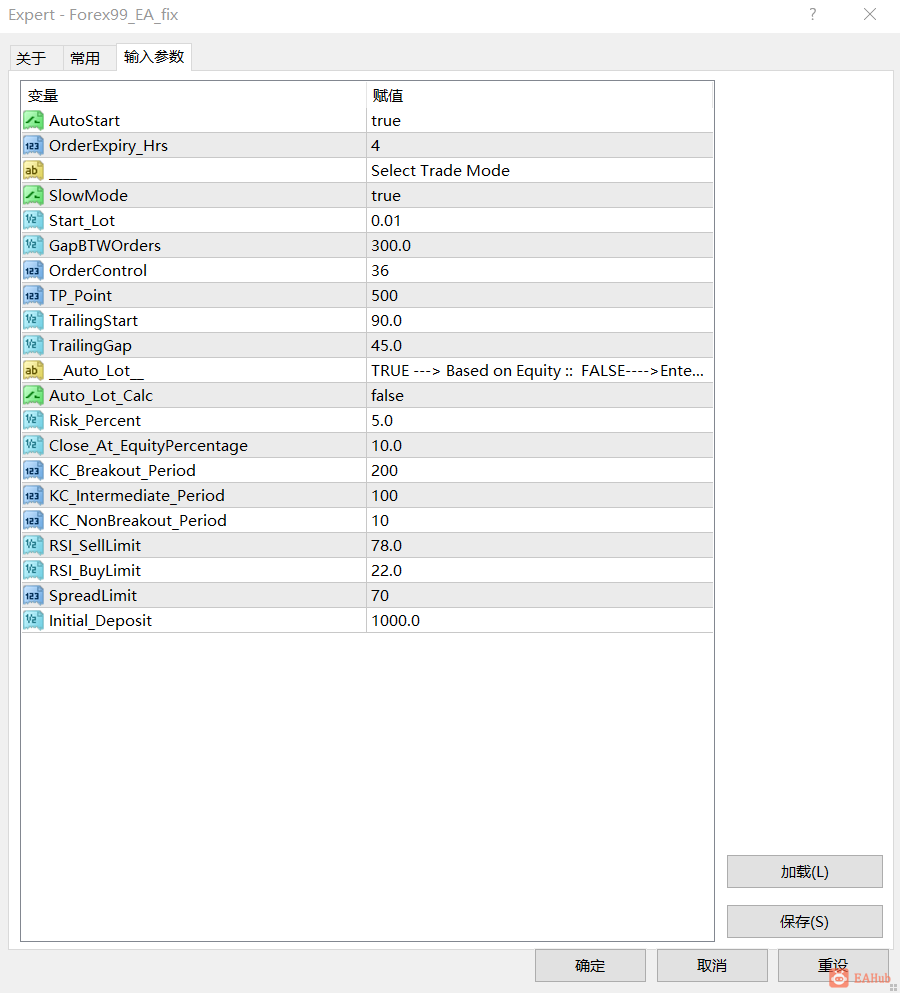Click the Select Trade Mode value cell
Image resolution: width=900 pixels, height=993 pixels.
540,170
